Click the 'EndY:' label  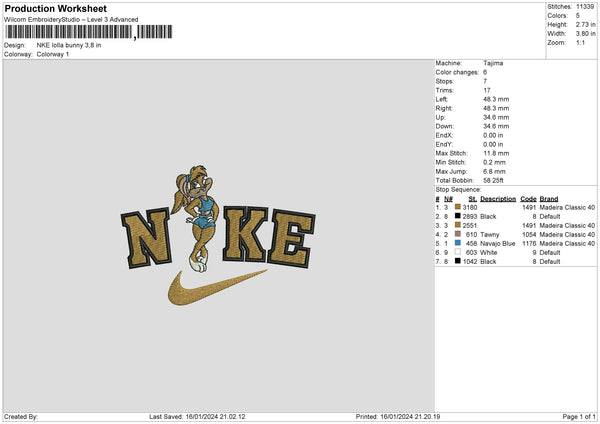click(x=444, y=144)
